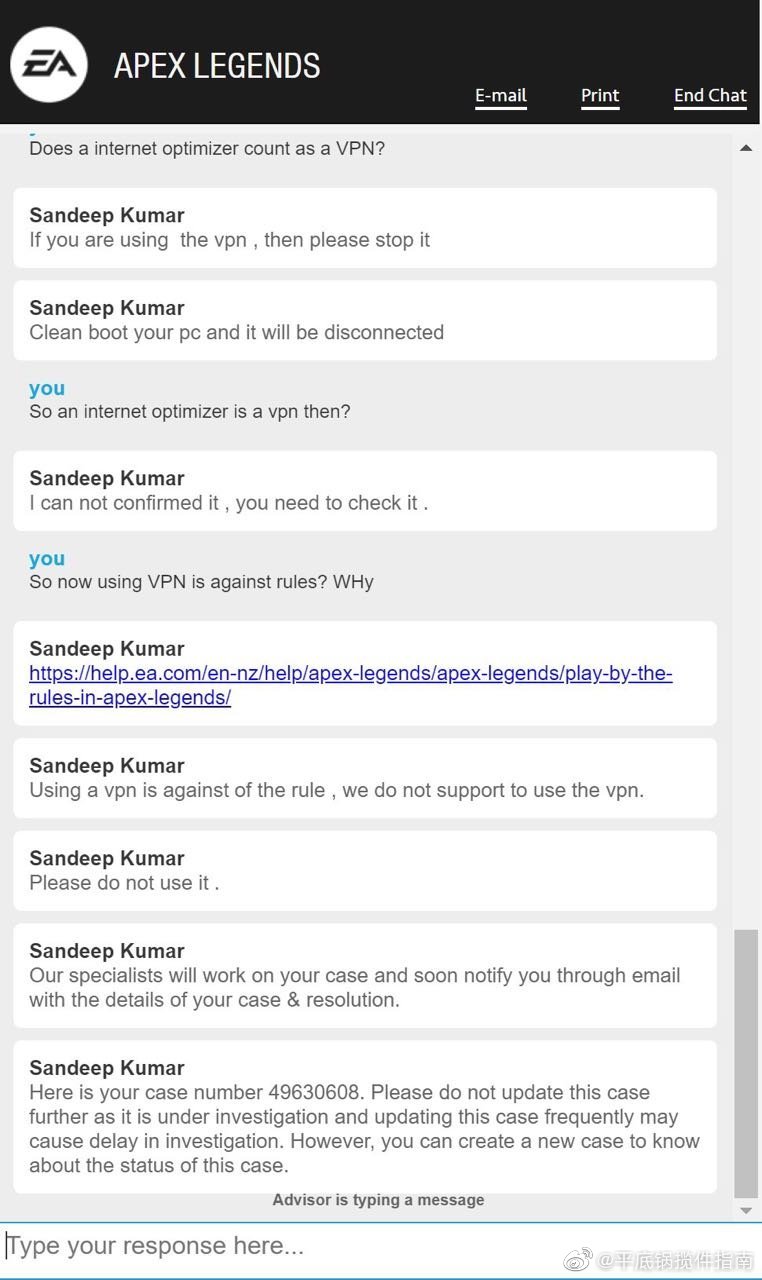Open the E-mail transcript option
Screen dimensions: 762x1280
click(500, 96)
